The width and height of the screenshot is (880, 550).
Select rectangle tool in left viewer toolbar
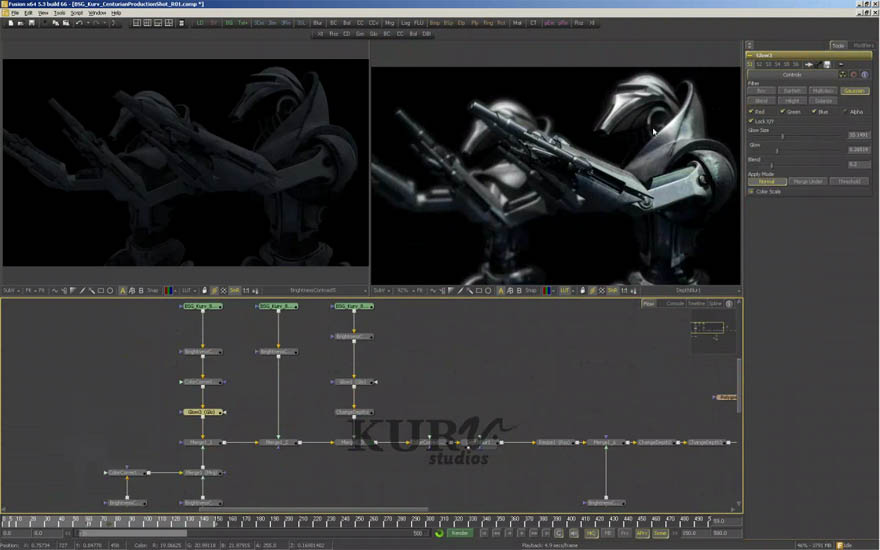[101, 291]
